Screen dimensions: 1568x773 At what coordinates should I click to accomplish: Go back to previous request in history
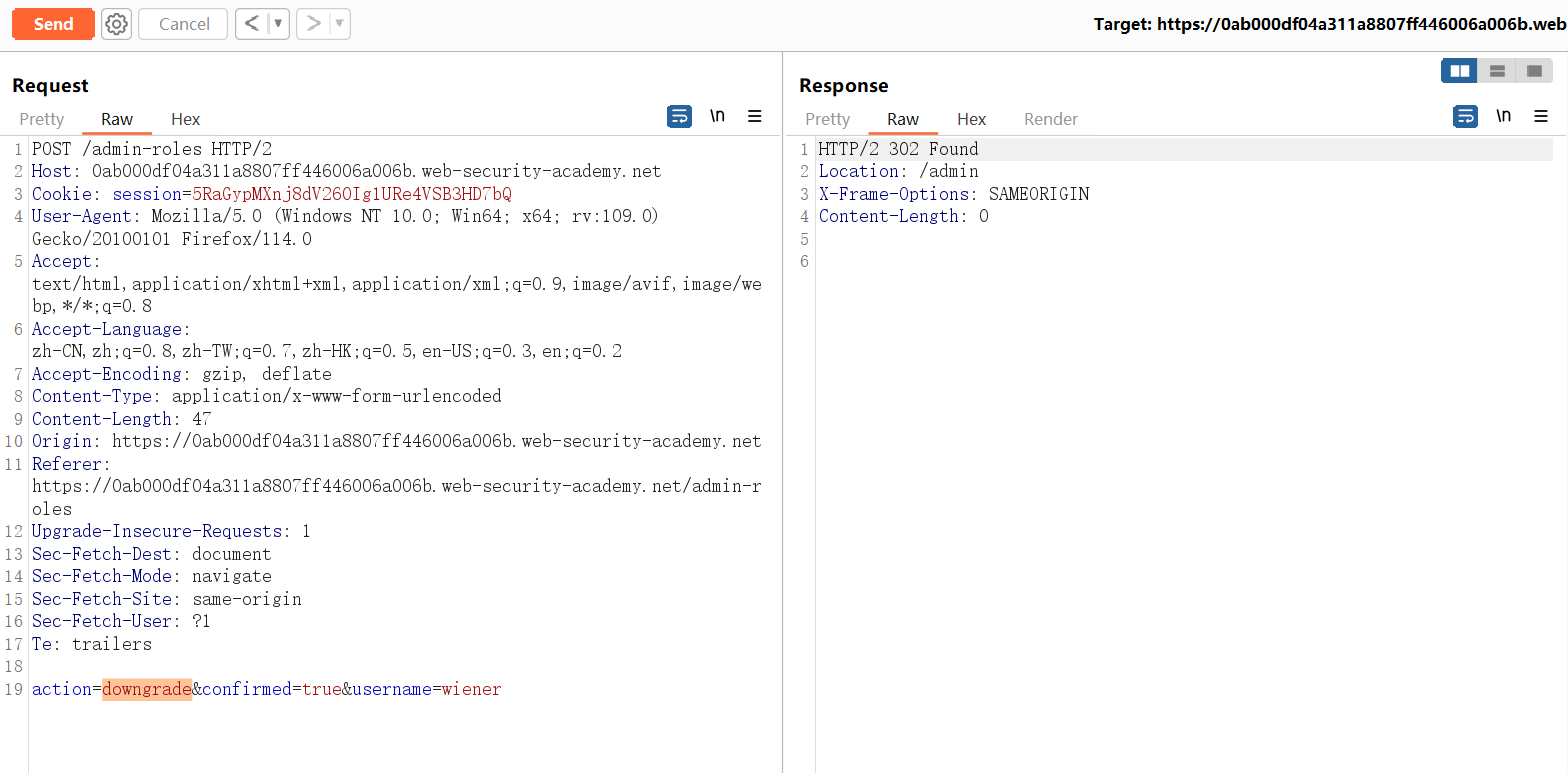(x=252, y=24)
